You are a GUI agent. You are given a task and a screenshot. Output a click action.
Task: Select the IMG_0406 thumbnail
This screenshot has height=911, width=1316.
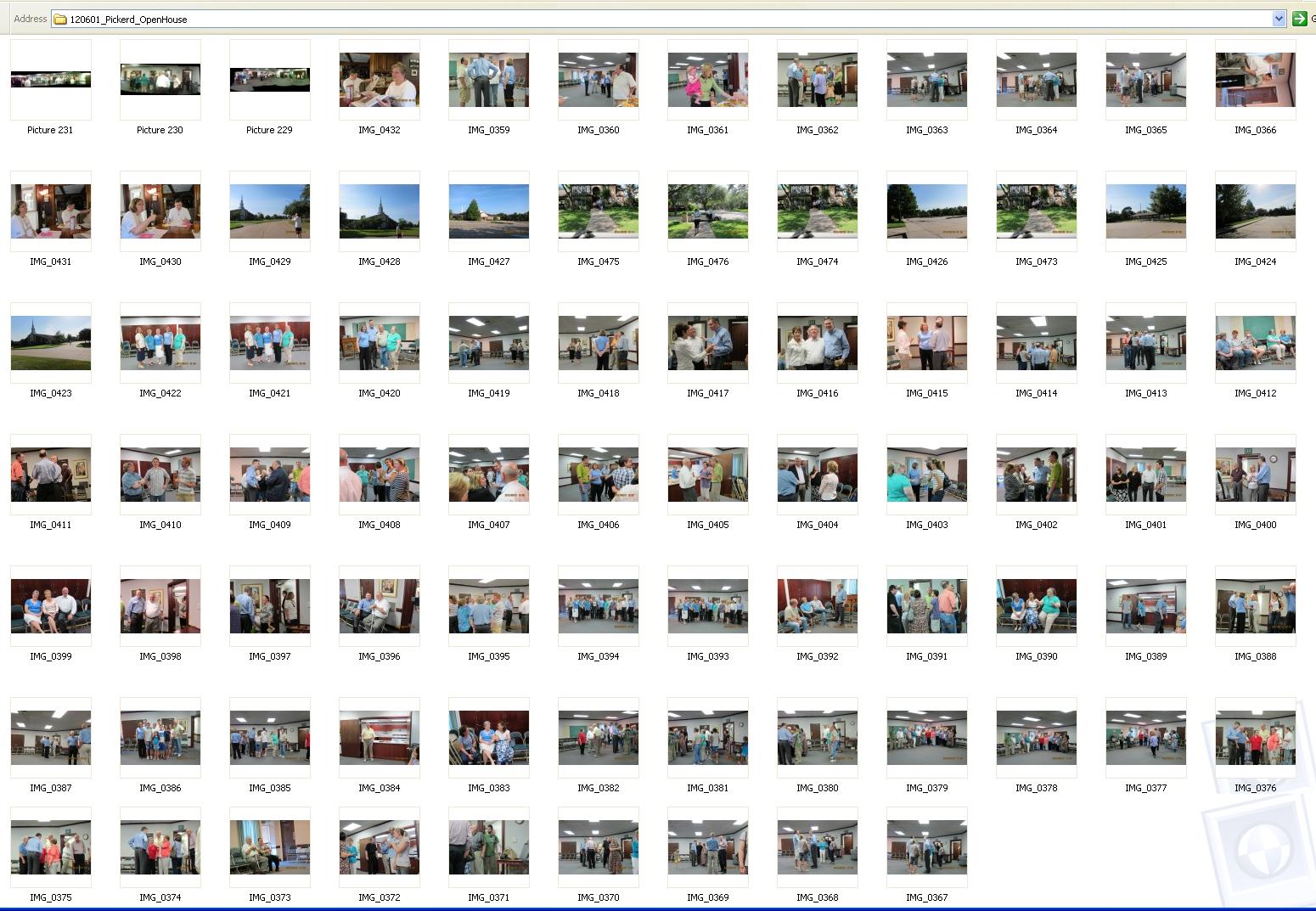[x=599, y=475]
